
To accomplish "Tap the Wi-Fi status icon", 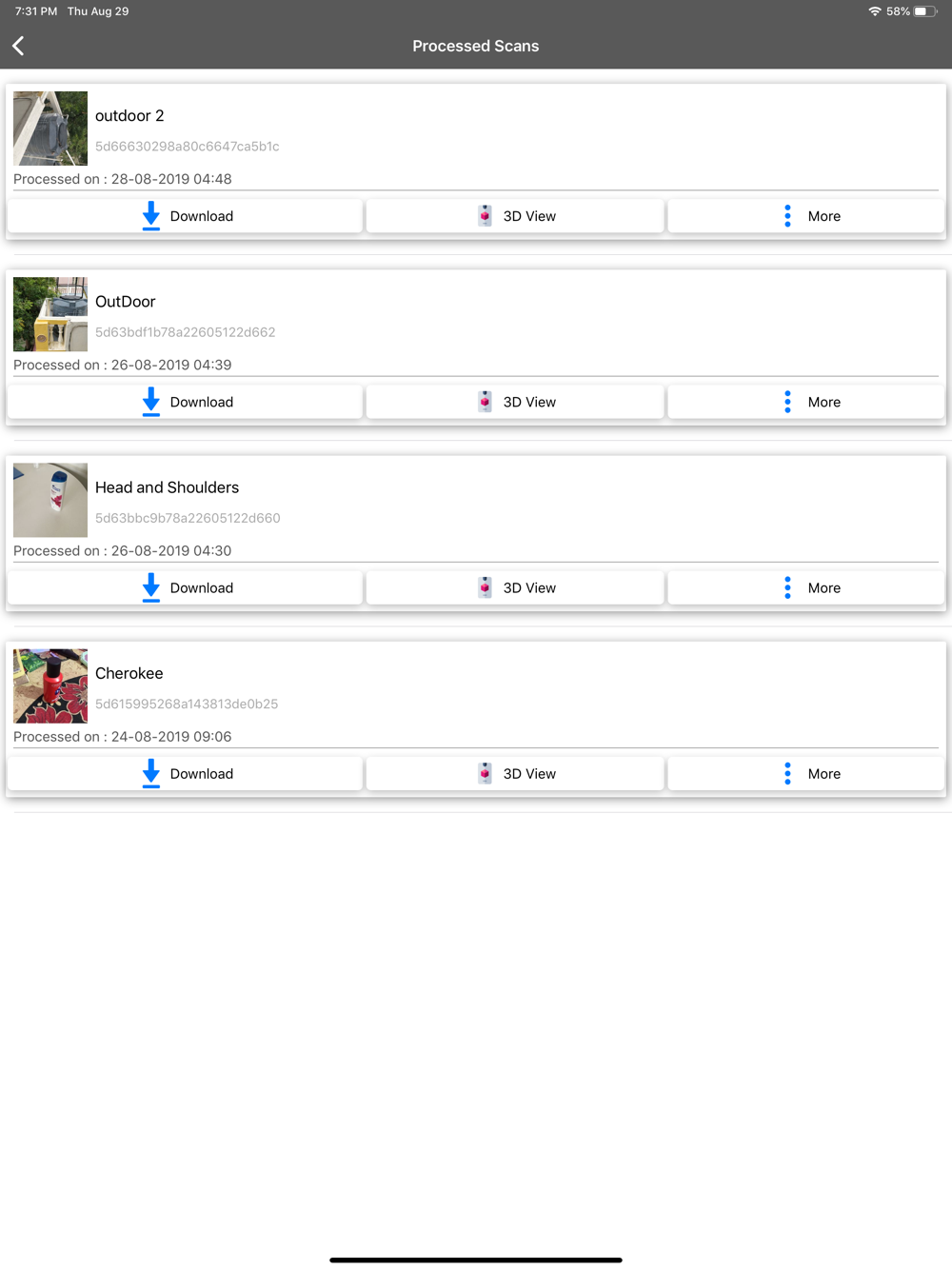I will [x=874, y=11].
